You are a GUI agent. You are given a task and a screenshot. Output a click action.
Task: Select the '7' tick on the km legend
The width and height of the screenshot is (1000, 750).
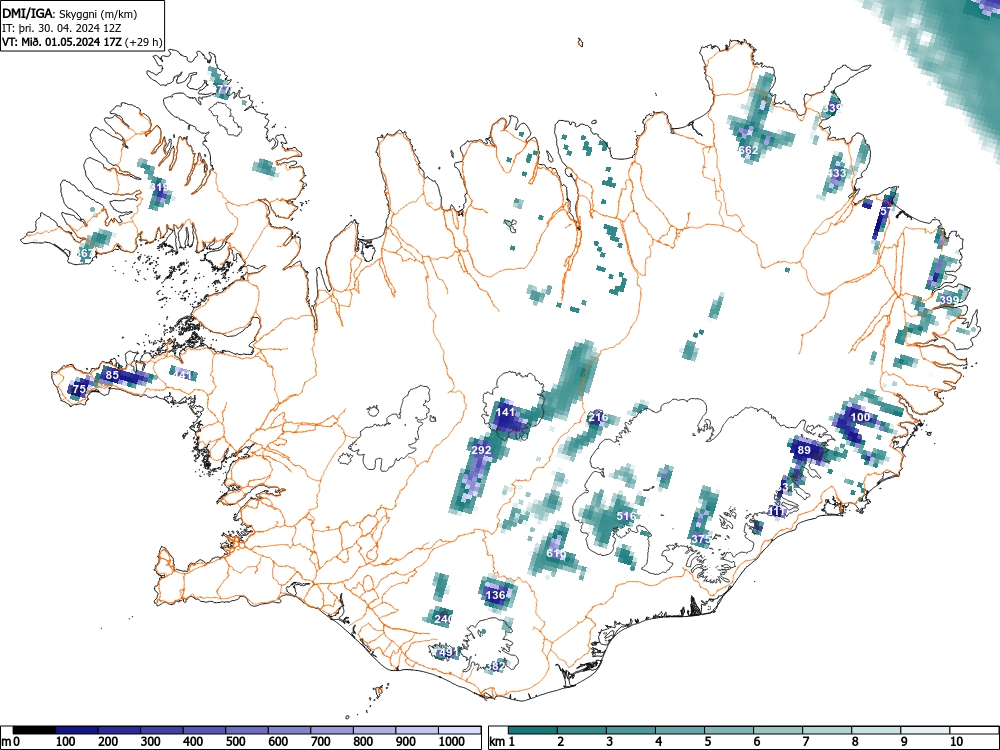tap(806, 742)
